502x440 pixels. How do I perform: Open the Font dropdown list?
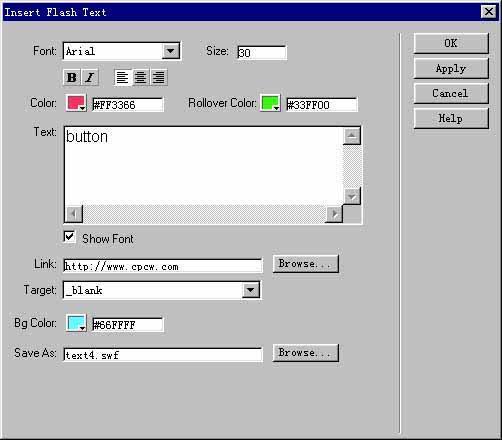click(171, 51)
